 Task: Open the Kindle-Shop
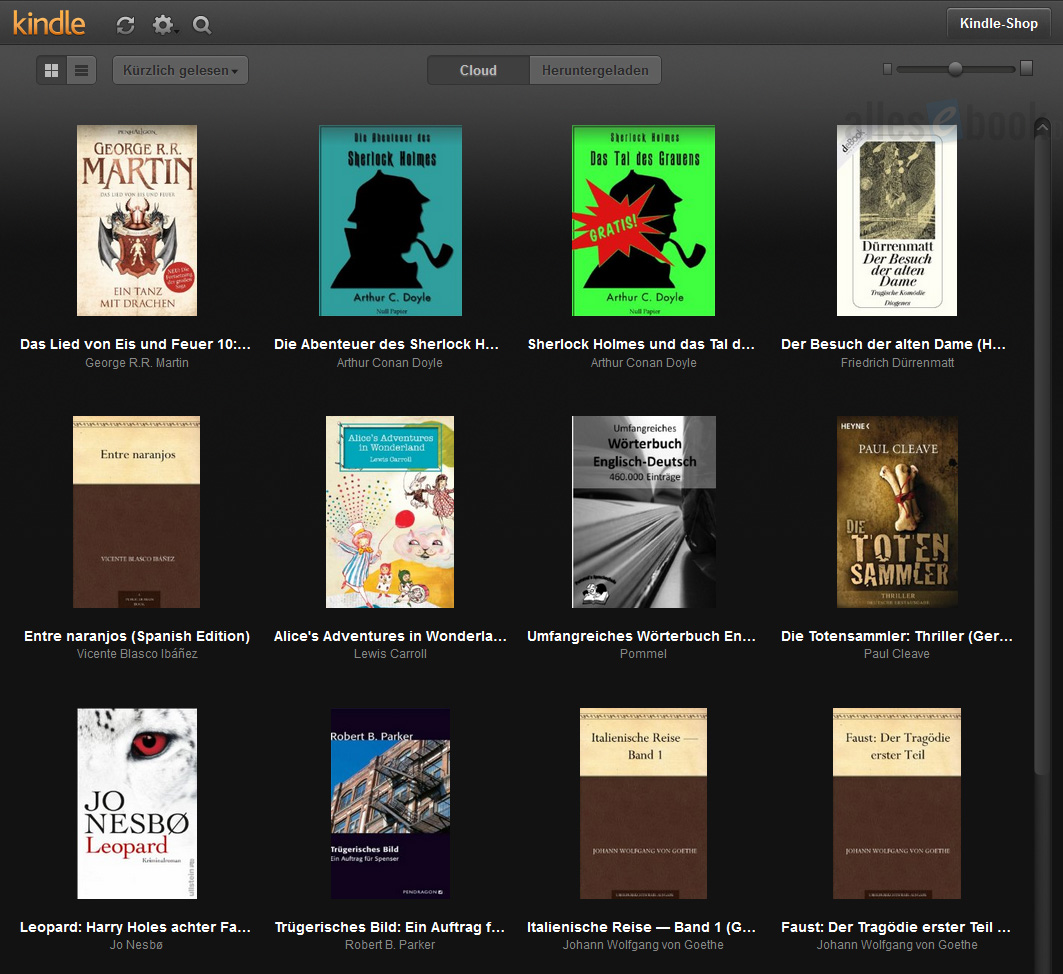[x=999, y=23]
